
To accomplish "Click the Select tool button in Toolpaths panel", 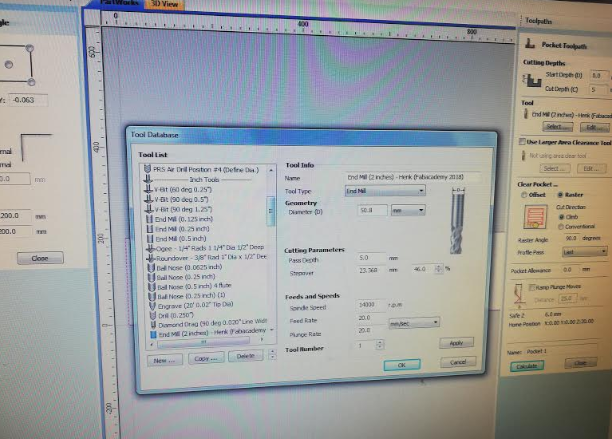I will (x=558, y=127).
